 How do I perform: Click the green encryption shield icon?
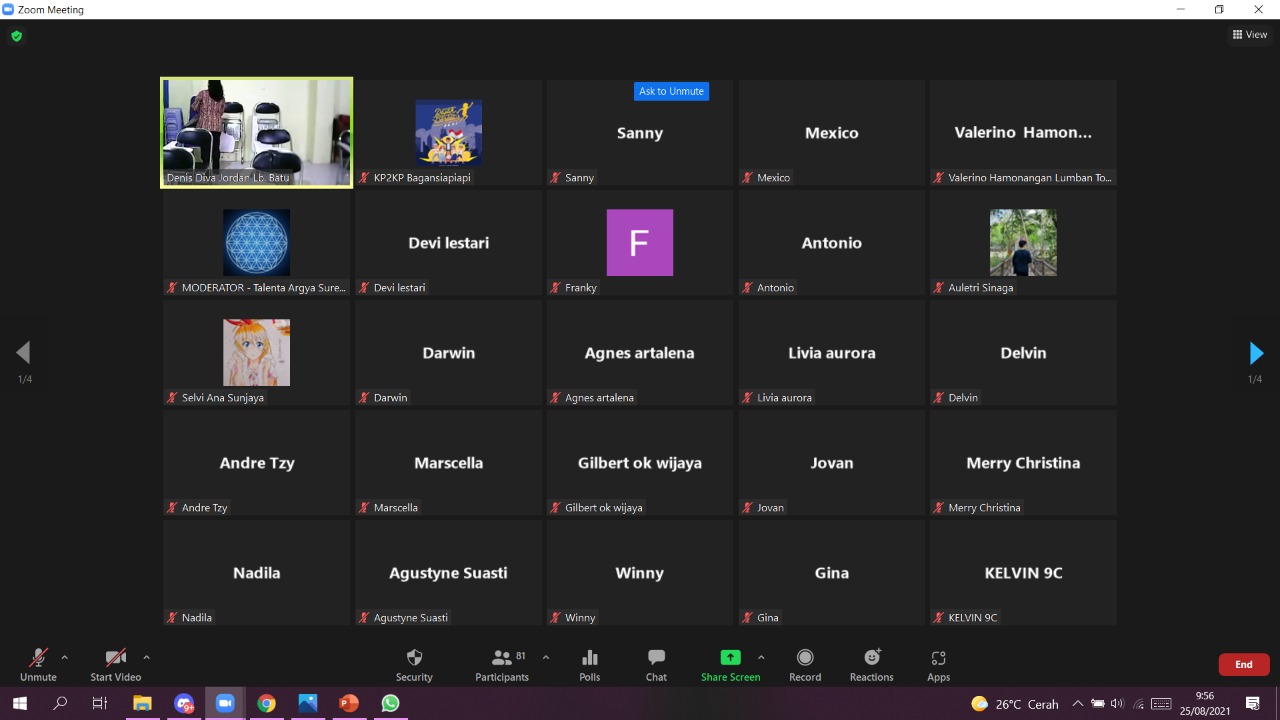(16, 36)
